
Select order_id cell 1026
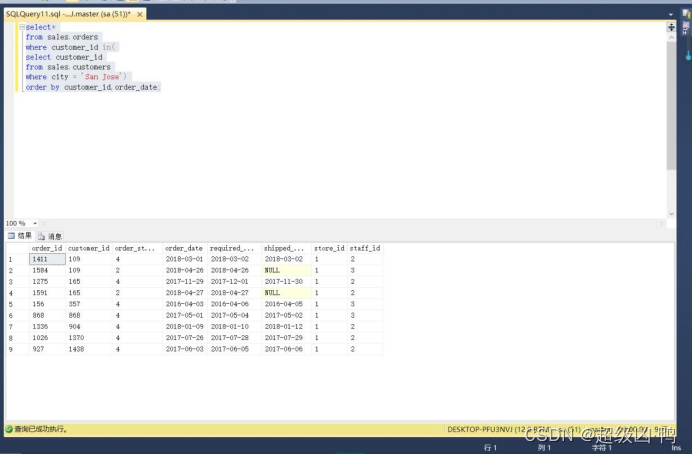(x=47, y=338)
